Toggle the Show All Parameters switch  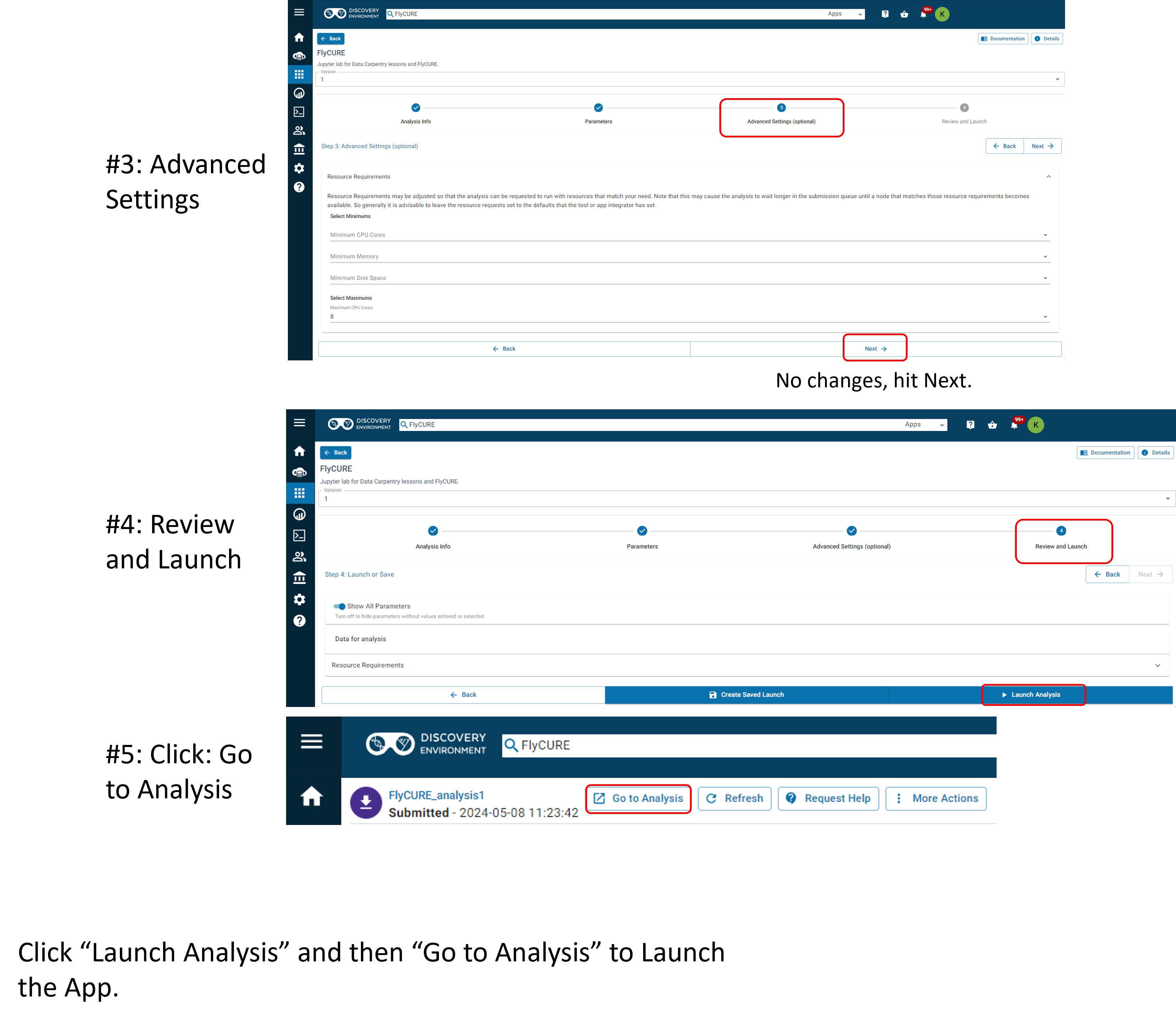340,606
